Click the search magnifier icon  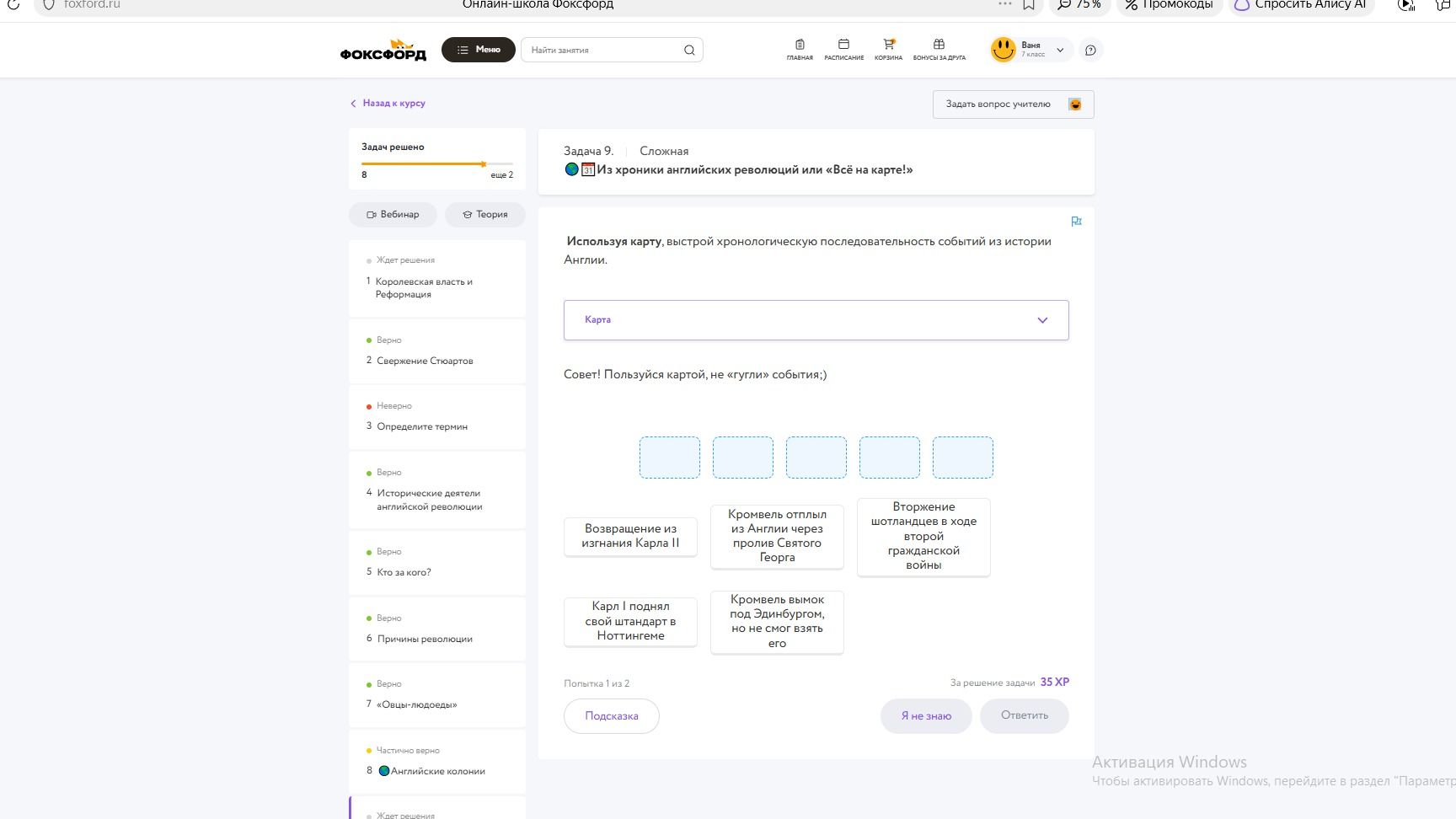(689, 50)
